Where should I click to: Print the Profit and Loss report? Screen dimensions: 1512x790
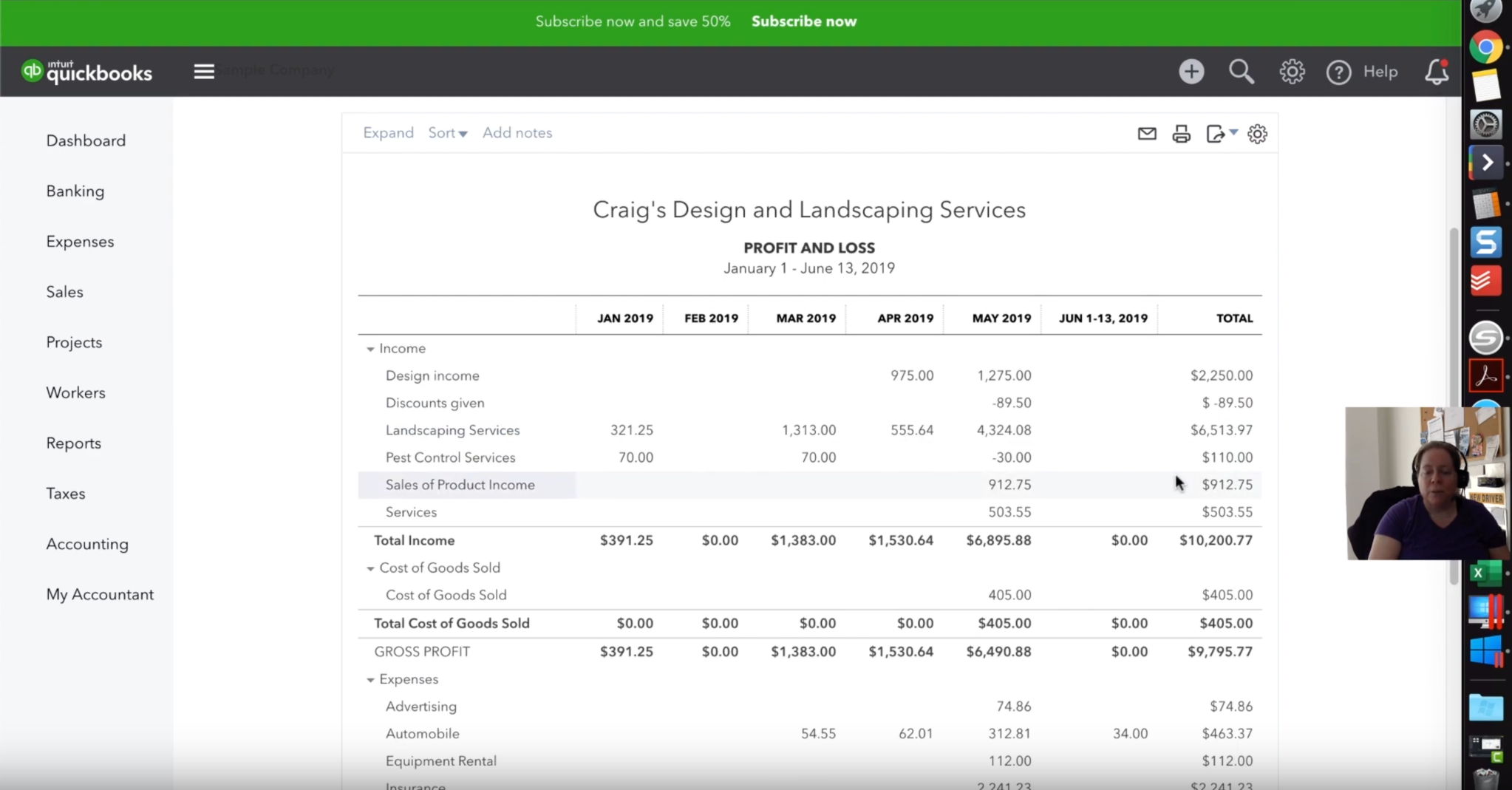(1181, 134)
